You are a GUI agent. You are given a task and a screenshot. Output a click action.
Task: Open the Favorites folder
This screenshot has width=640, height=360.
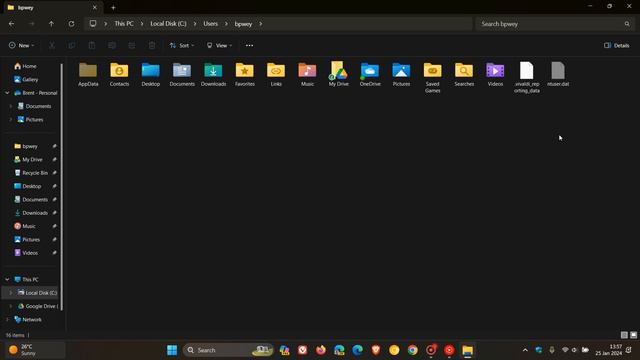click(x=245, y=75)
